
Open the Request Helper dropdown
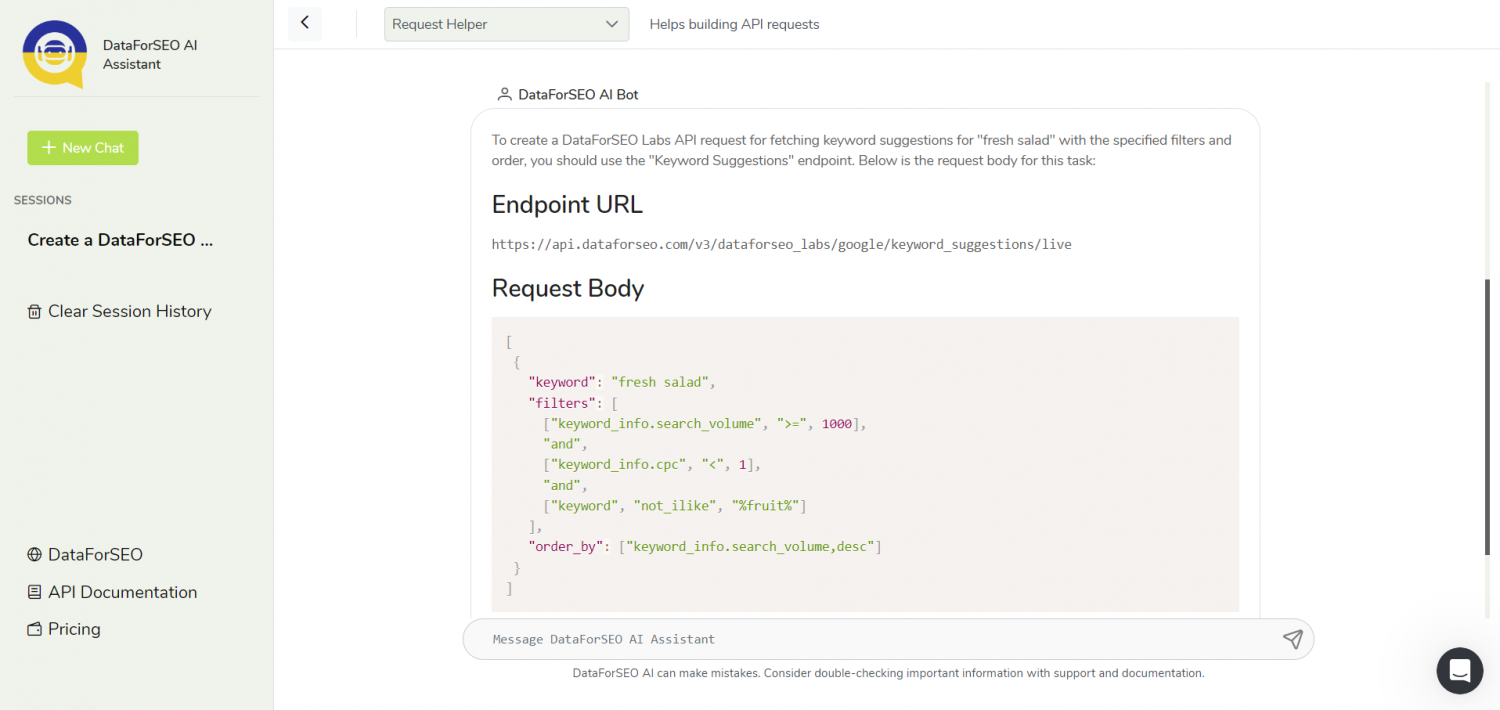(x=506, y=24)
